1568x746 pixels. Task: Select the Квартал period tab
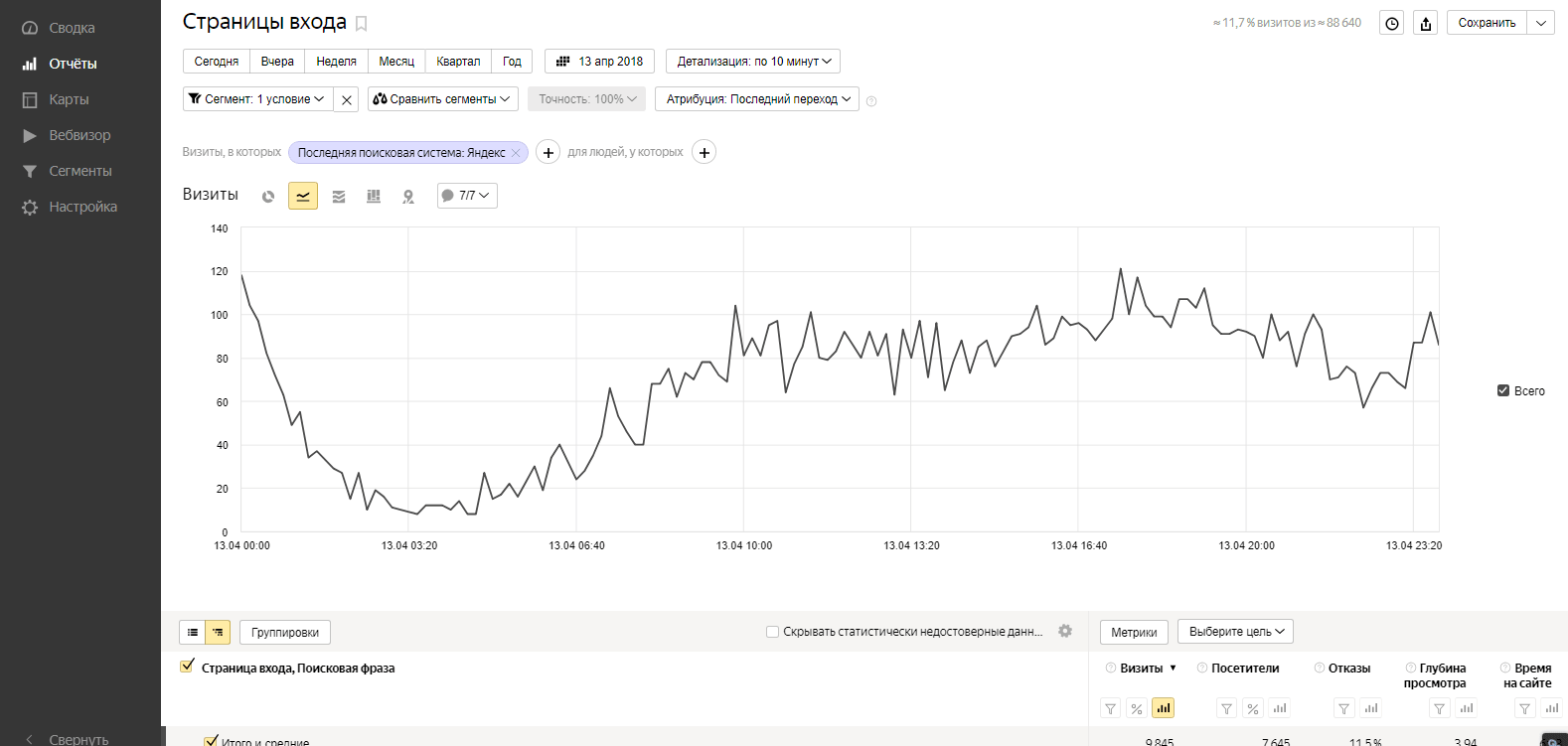pyautogui.click(x=458, y=62)
